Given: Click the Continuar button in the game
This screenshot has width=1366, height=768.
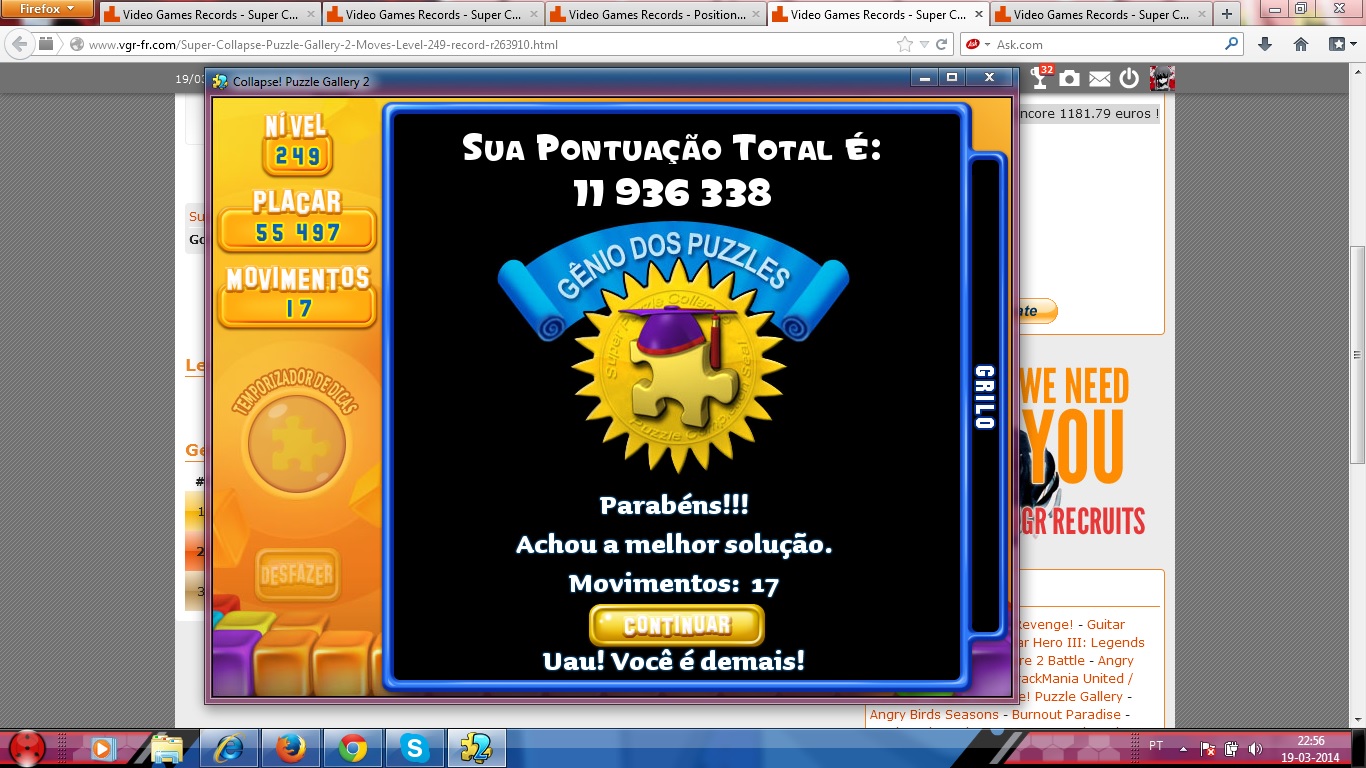Looking at the screenshot, I should 676,625.
